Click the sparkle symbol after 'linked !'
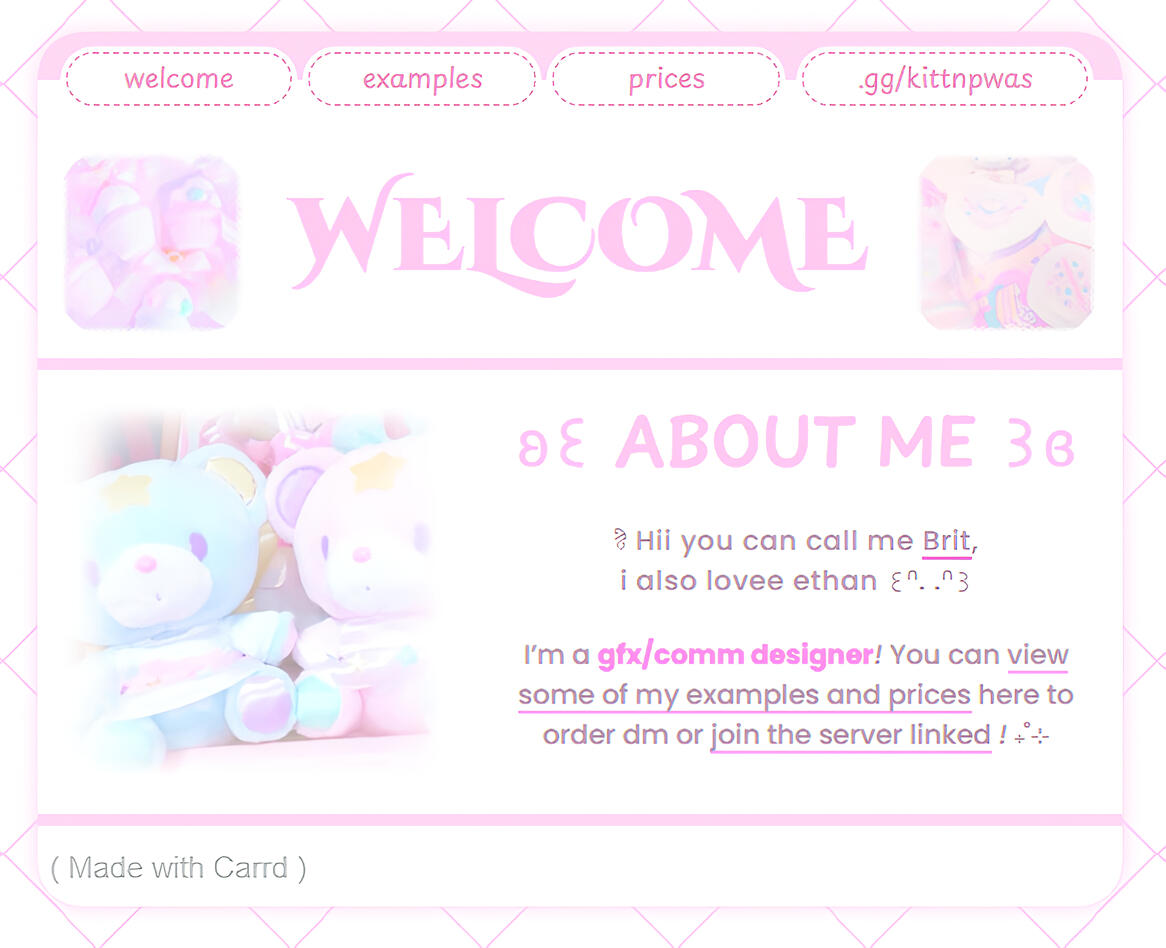Screen dimensions: 1166x948 click(x=1032, y=735)
